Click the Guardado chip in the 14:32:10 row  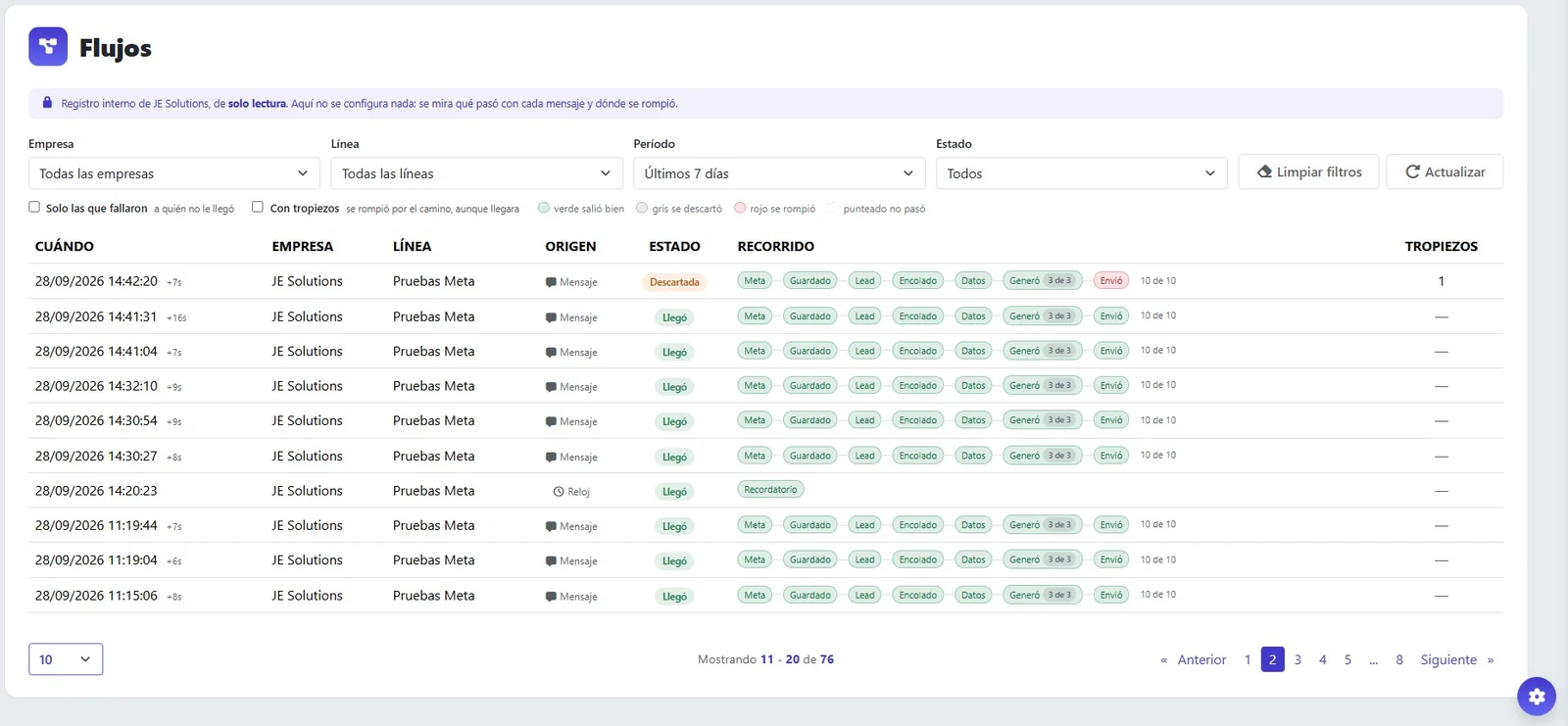(810, 385)
